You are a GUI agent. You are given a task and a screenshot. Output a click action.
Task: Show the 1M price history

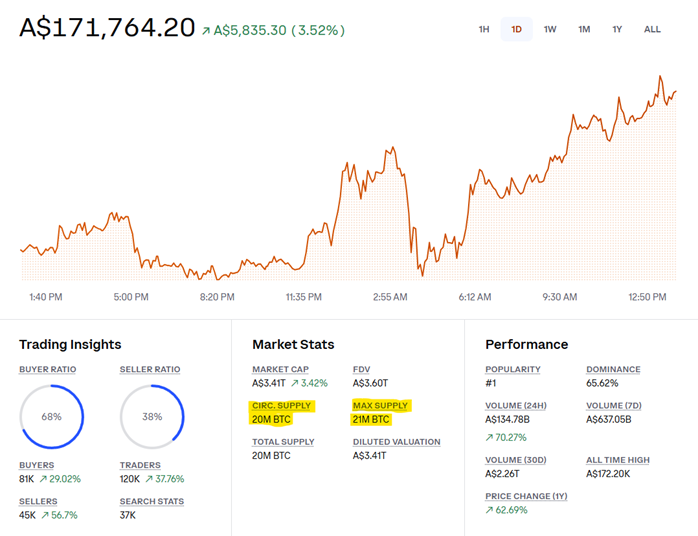pos(584,29)
